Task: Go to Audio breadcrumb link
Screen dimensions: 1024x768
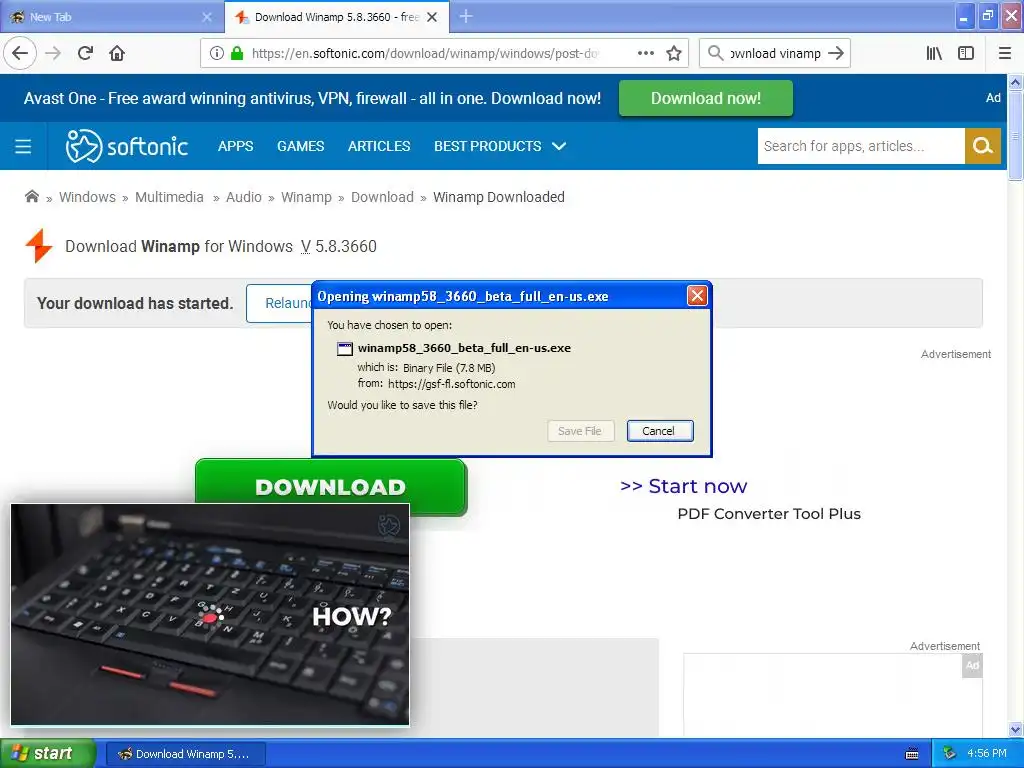Action: 244,197
